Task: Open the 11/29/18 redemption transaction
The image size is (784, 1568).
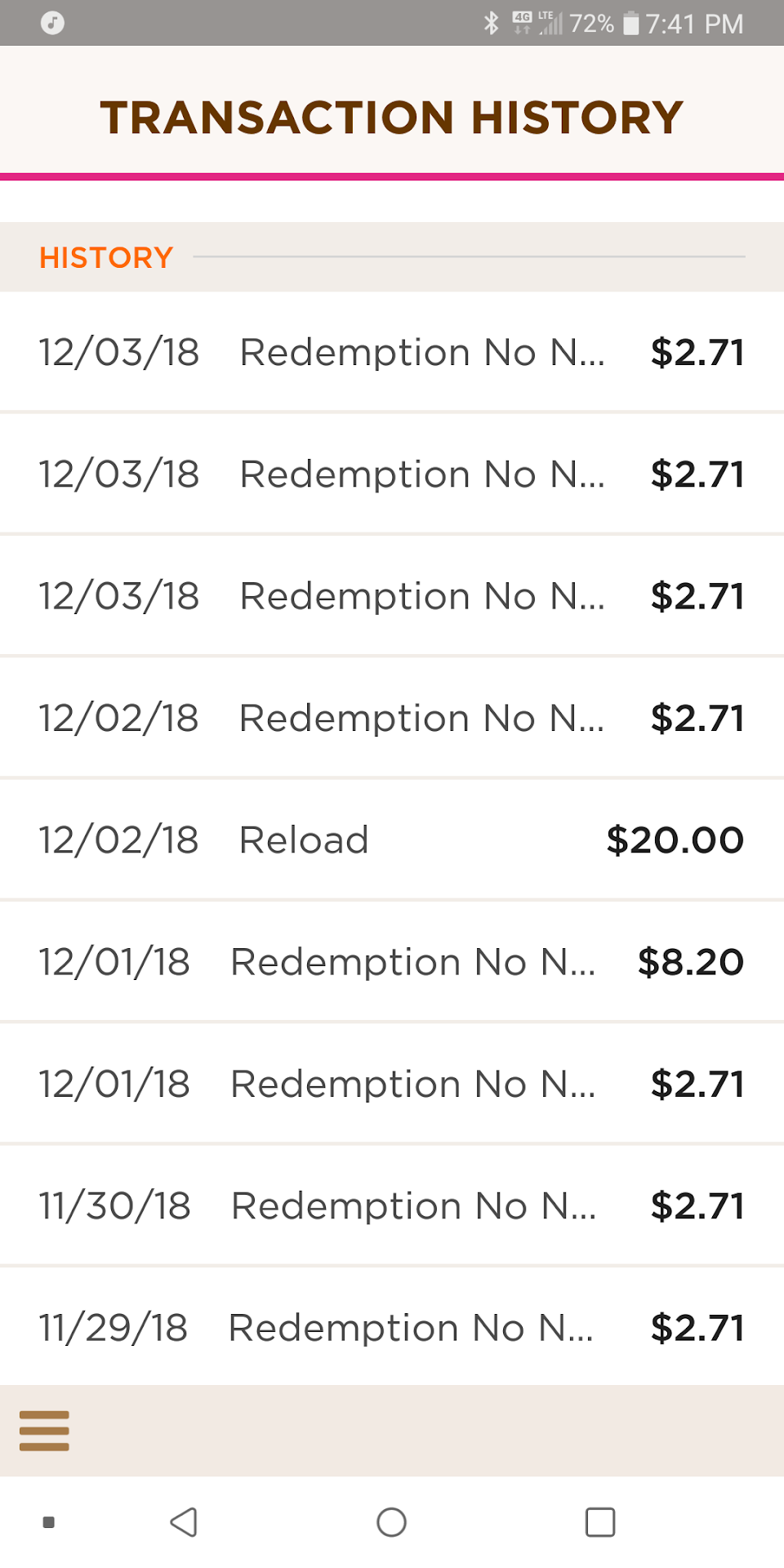Action: (x=392, y=1328)
